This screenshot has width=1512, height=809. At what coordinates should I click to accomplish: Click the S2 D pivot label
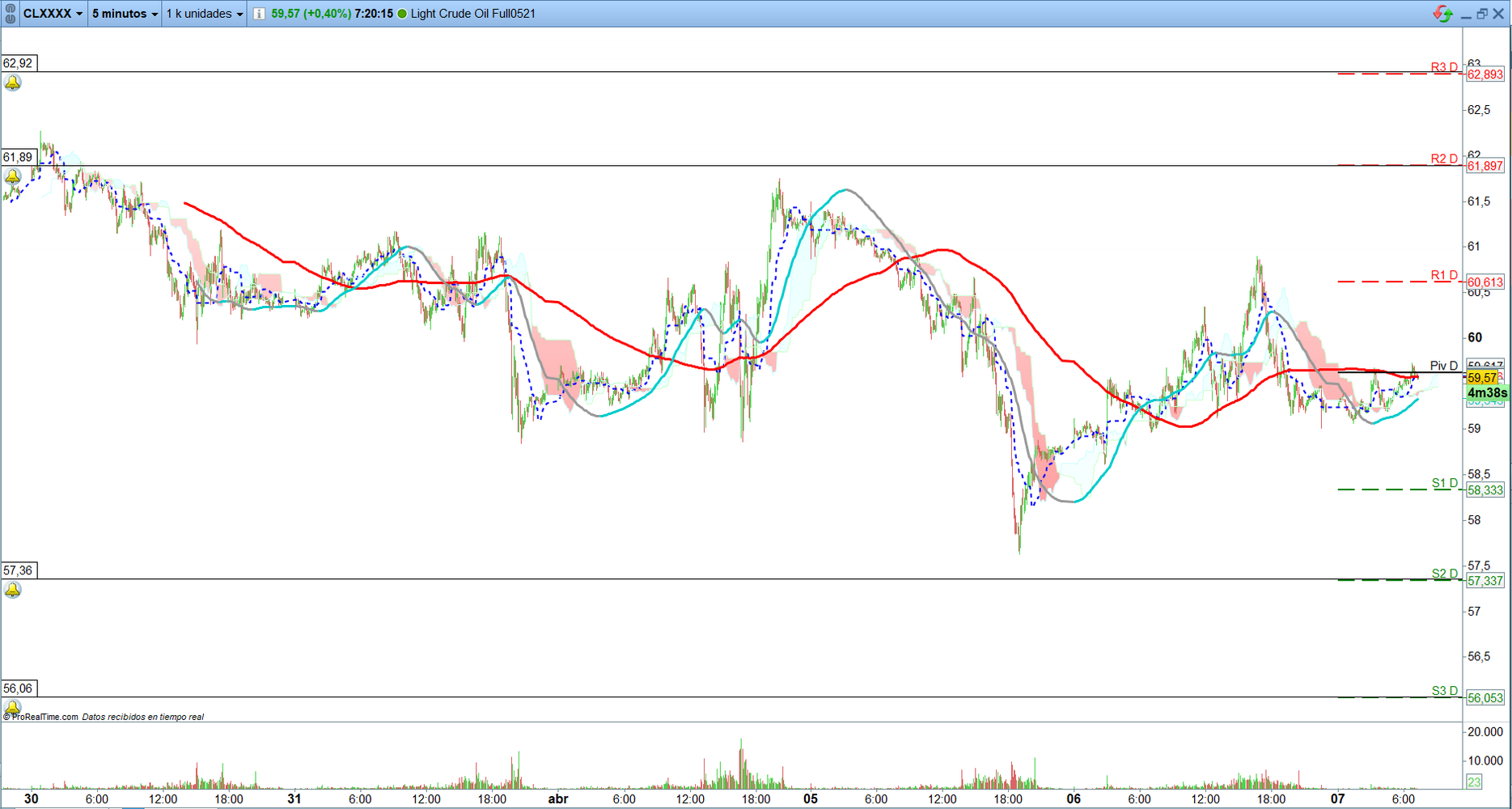click(x=1445, y=574)
